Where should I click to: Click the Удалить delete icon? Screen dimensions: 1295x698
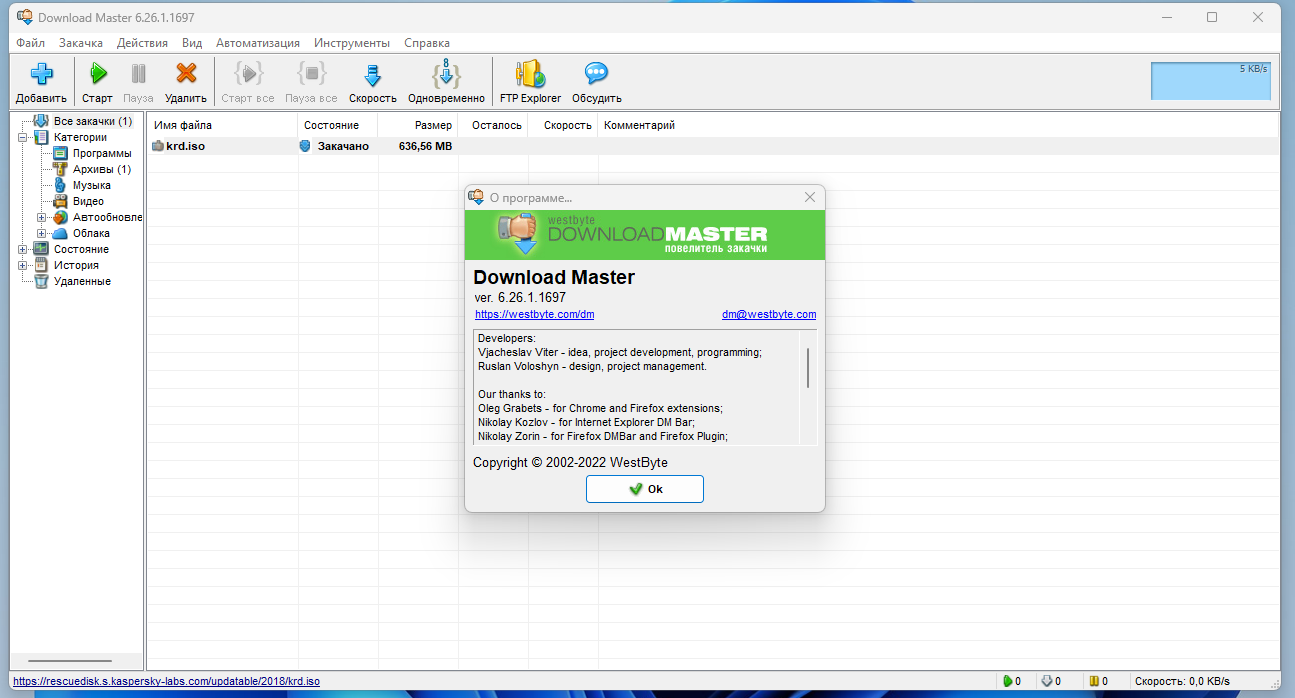(x=185, y=75)
